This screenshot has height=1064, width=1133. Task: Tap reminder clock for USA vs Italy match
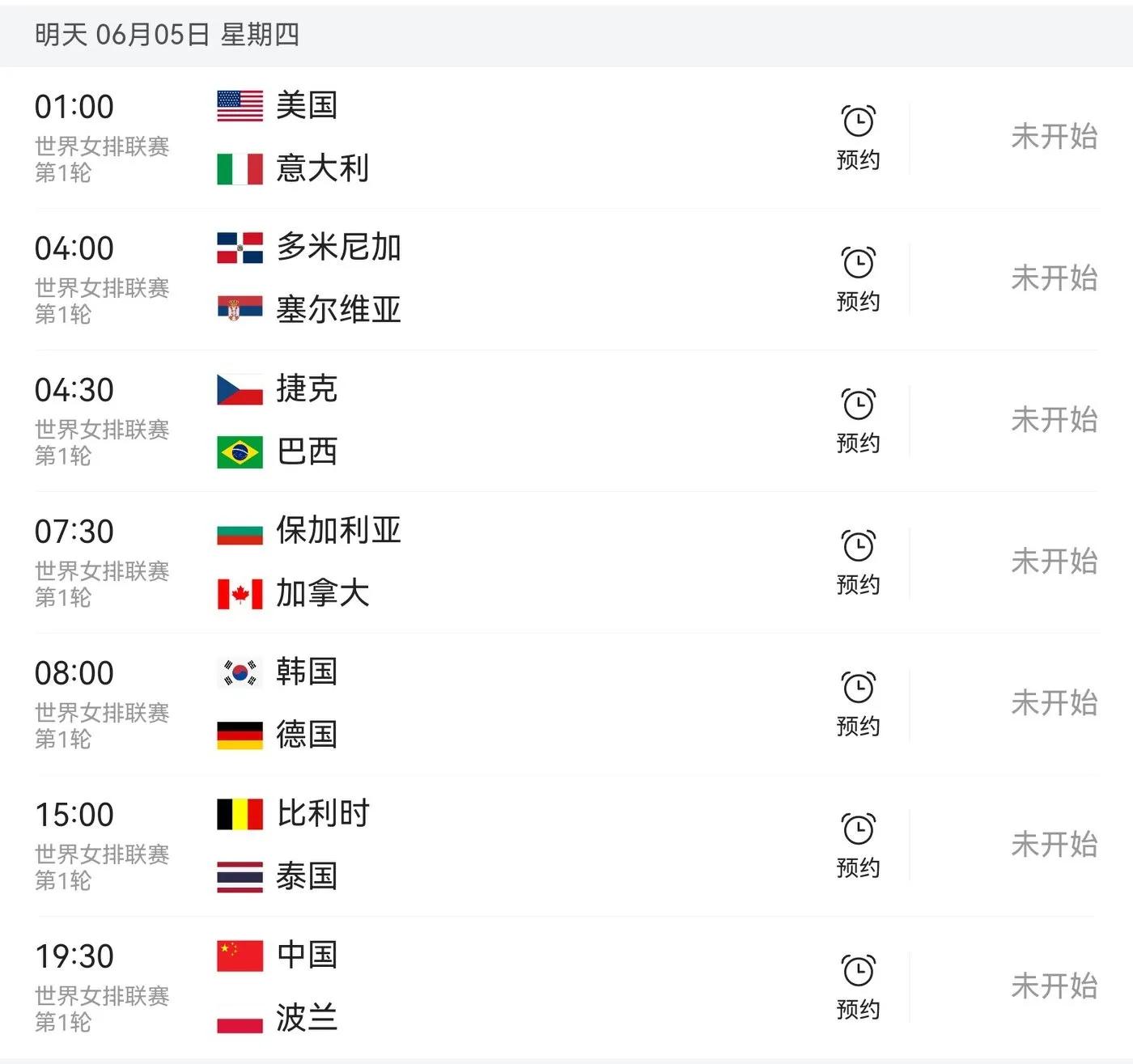click(x=858, y=122)
